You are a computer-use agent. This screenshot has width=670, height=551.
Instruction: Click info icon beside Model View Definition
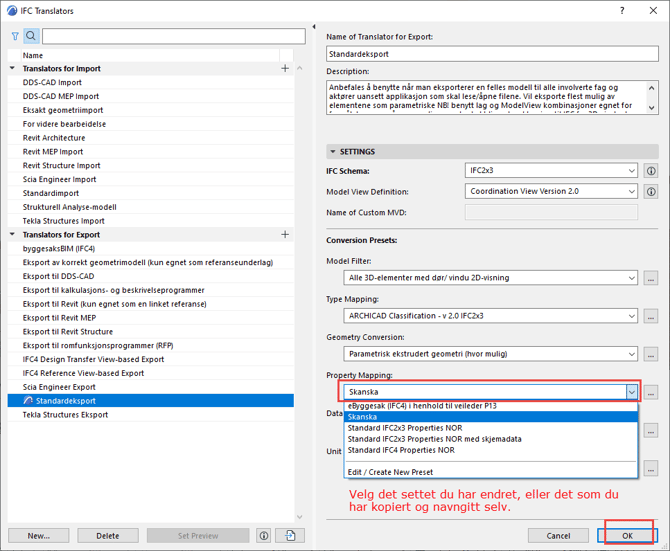(650, 192)
